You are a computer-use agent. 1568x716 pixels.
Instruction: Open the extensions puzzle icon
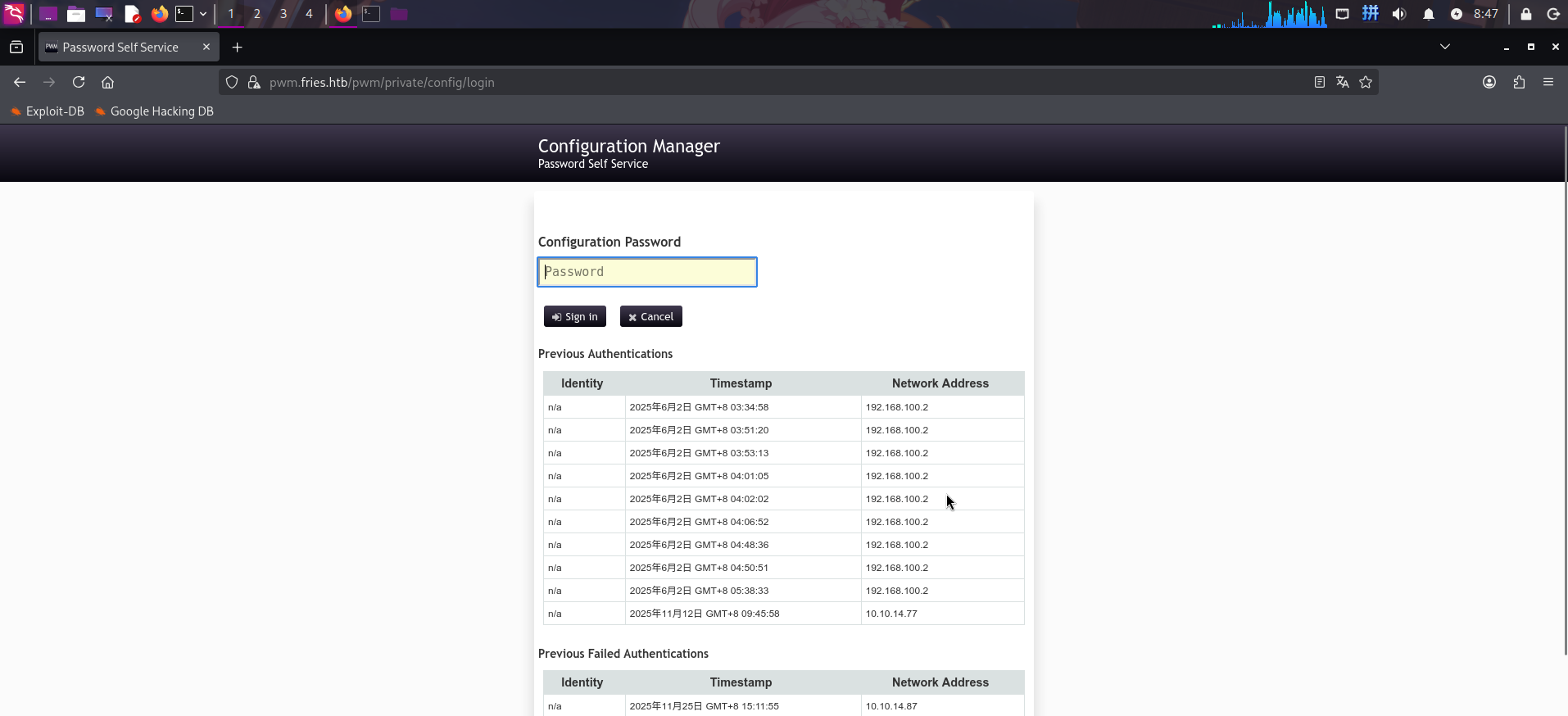(1519, 82)
